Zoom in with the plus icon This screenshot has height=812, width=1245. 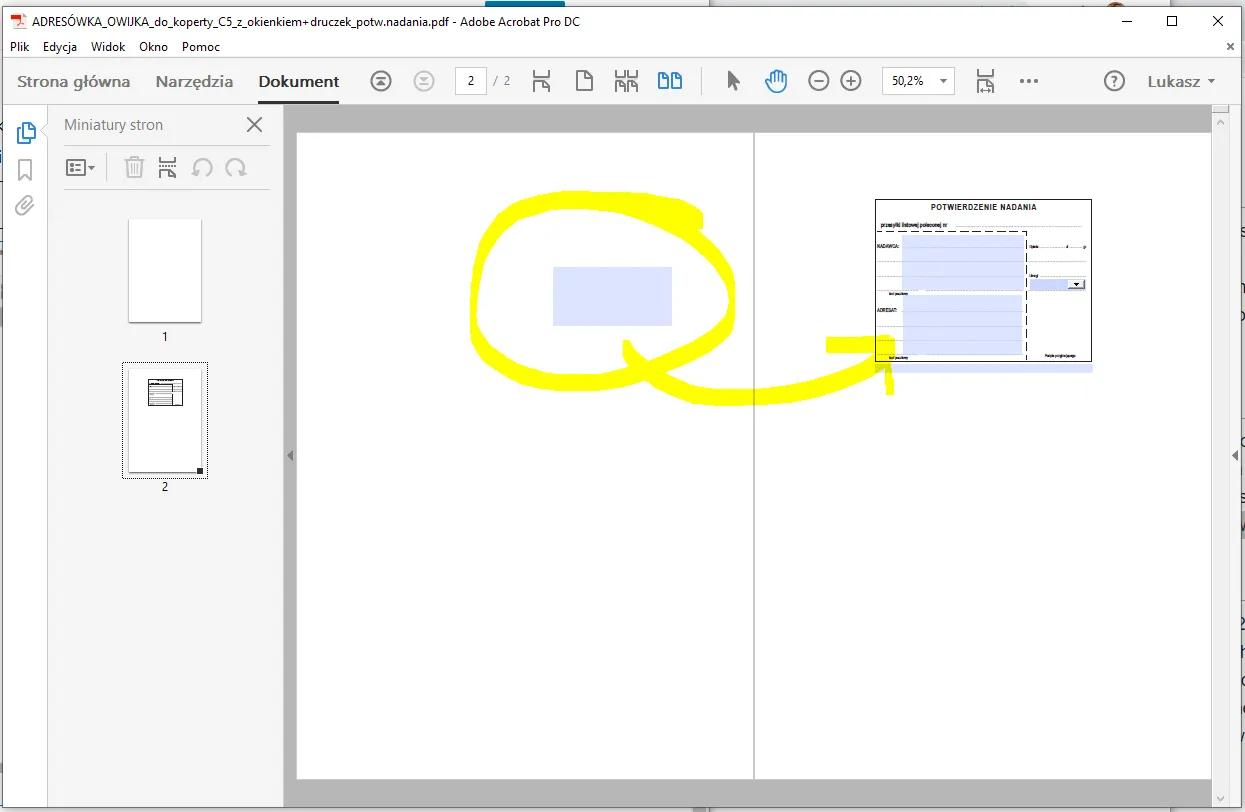[x=851, y=81]
